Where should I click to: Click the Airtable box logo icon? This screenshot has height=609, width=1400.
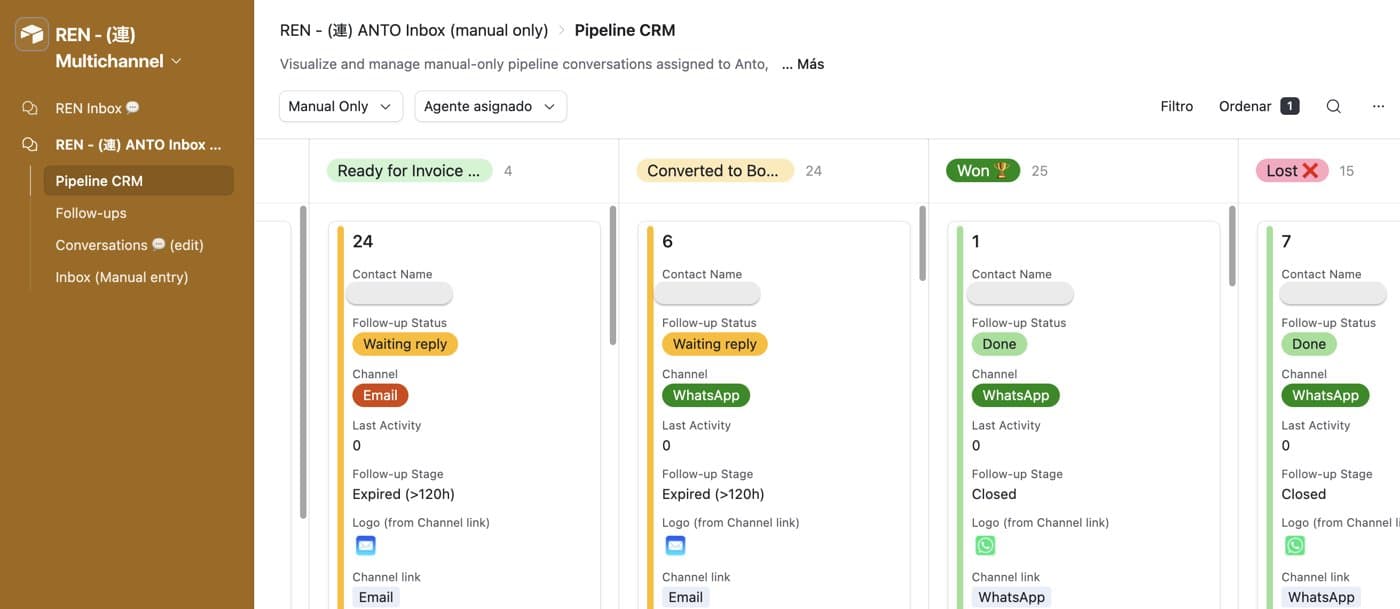[x=32, y=34]
